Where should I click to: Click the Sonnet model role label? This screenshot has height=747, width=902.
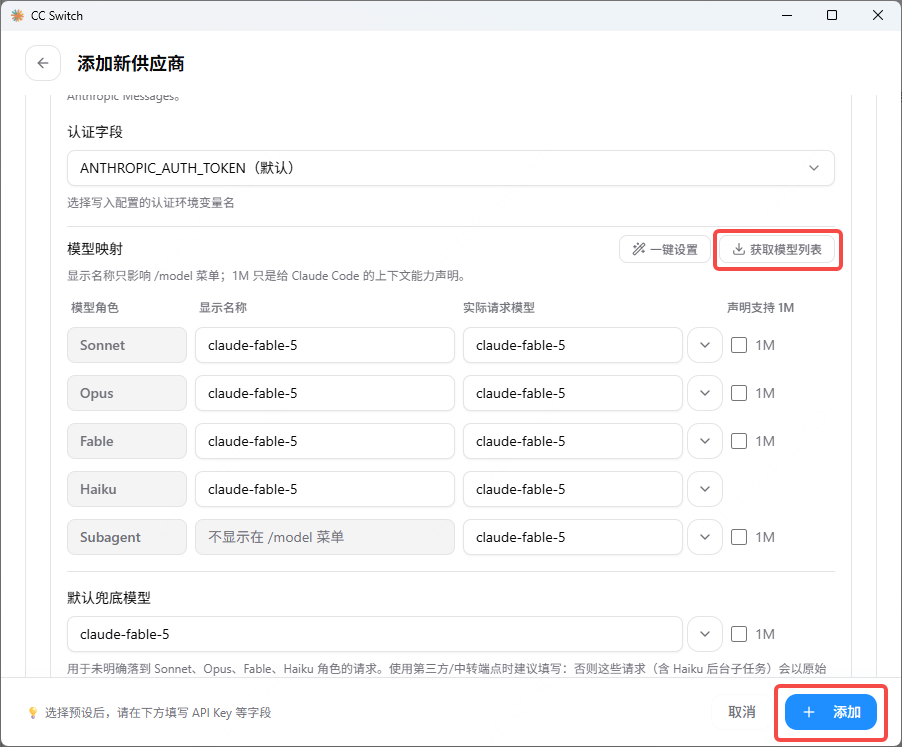click(x=127, y=345)
